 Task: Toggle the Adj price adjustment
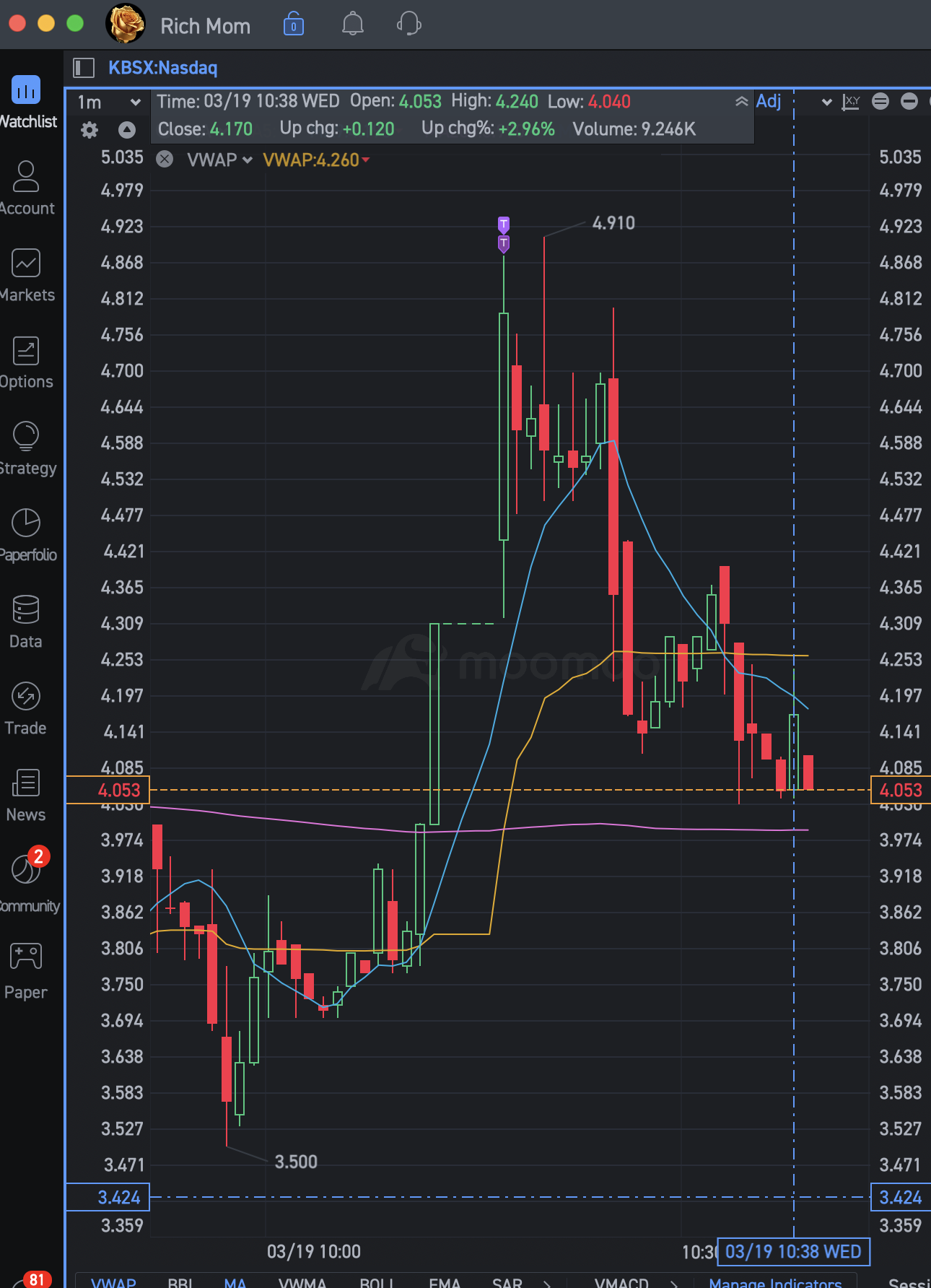coord(769,101)
